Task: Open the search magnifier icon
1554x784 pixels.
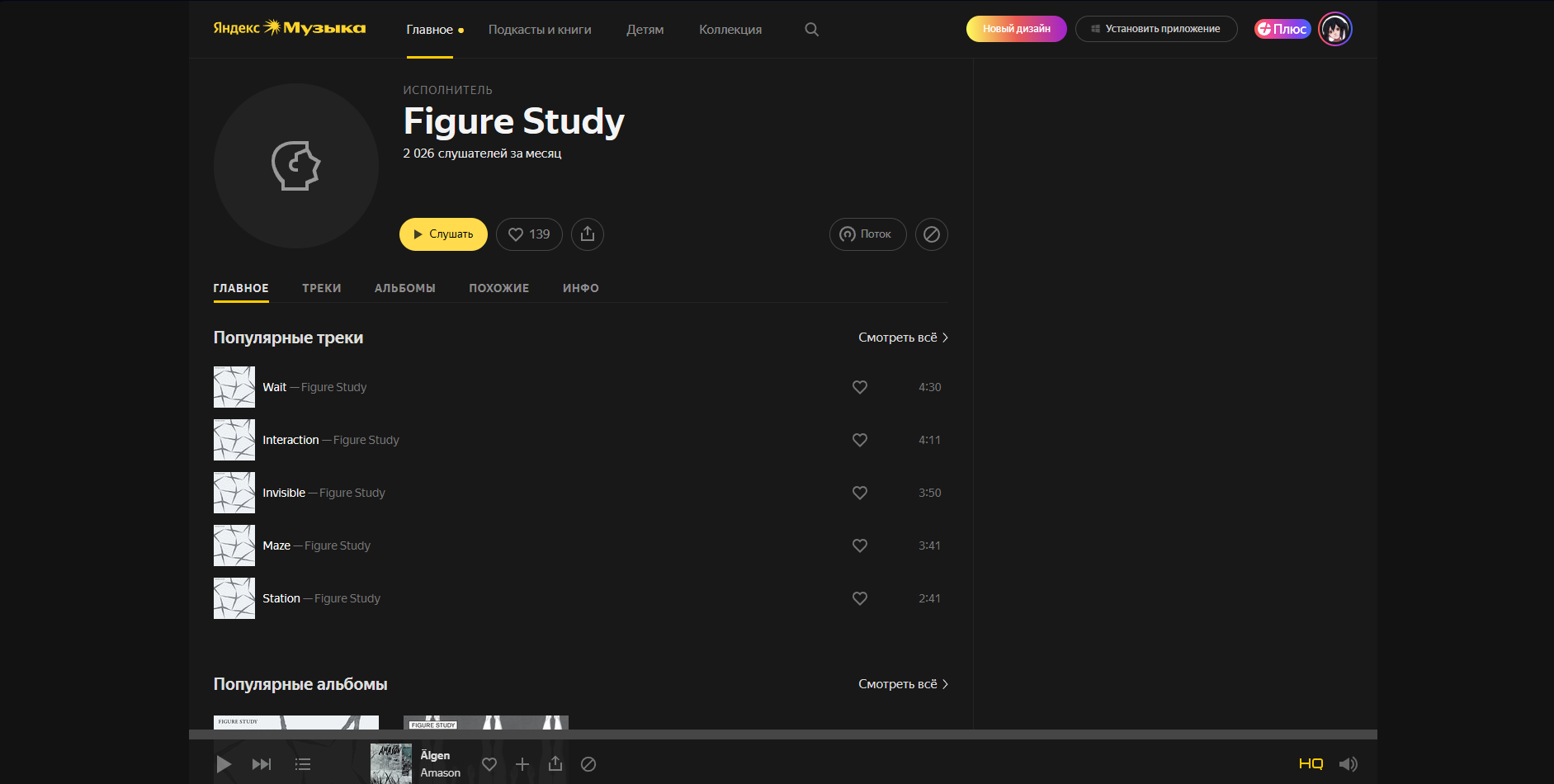Action: point(811,30)
